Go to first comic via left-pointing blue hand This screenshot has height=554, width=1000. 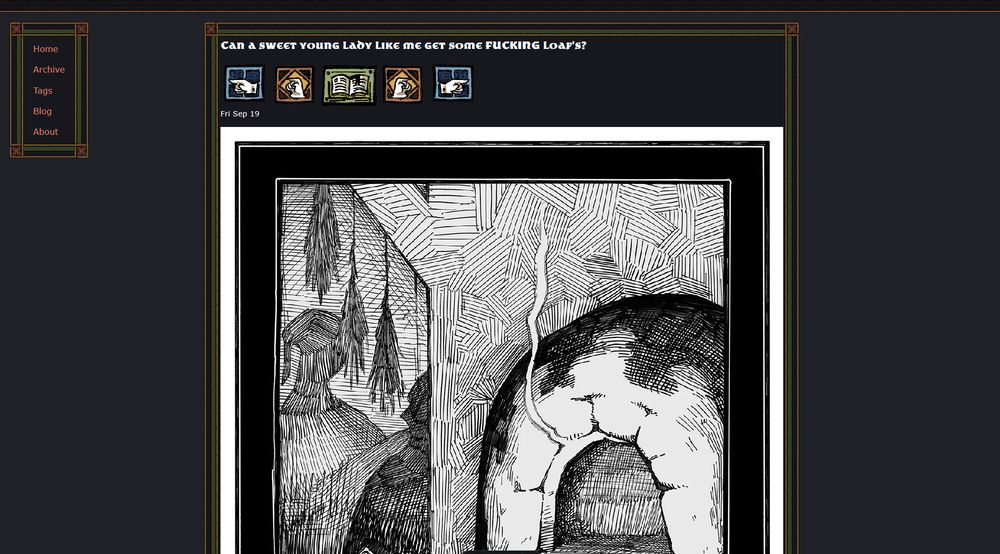(x=244, y=84)
